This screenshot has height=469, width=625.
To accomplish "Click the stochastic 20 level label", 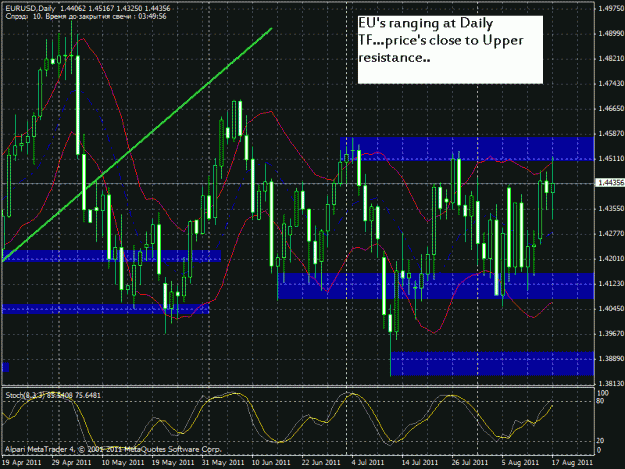I will click(x=601, y=441).
